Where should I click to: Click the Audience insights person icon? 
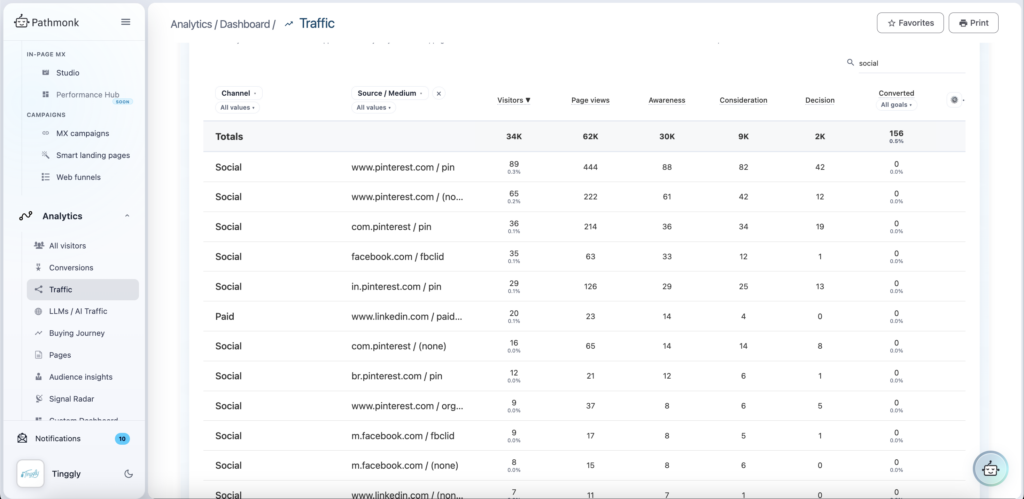coord(39,377)
